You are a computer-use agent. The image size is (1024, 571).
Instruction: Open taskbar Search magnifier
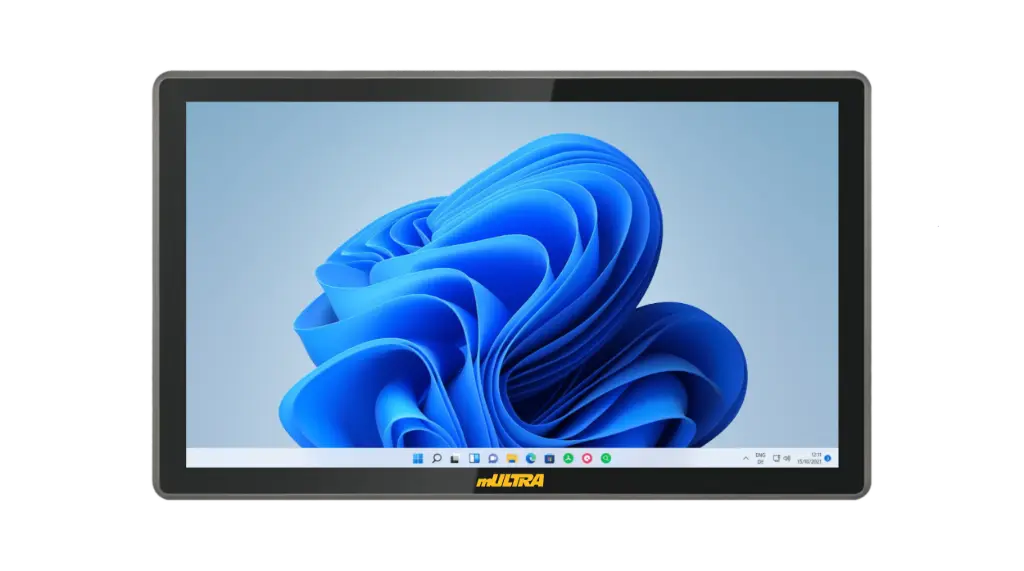437,459
